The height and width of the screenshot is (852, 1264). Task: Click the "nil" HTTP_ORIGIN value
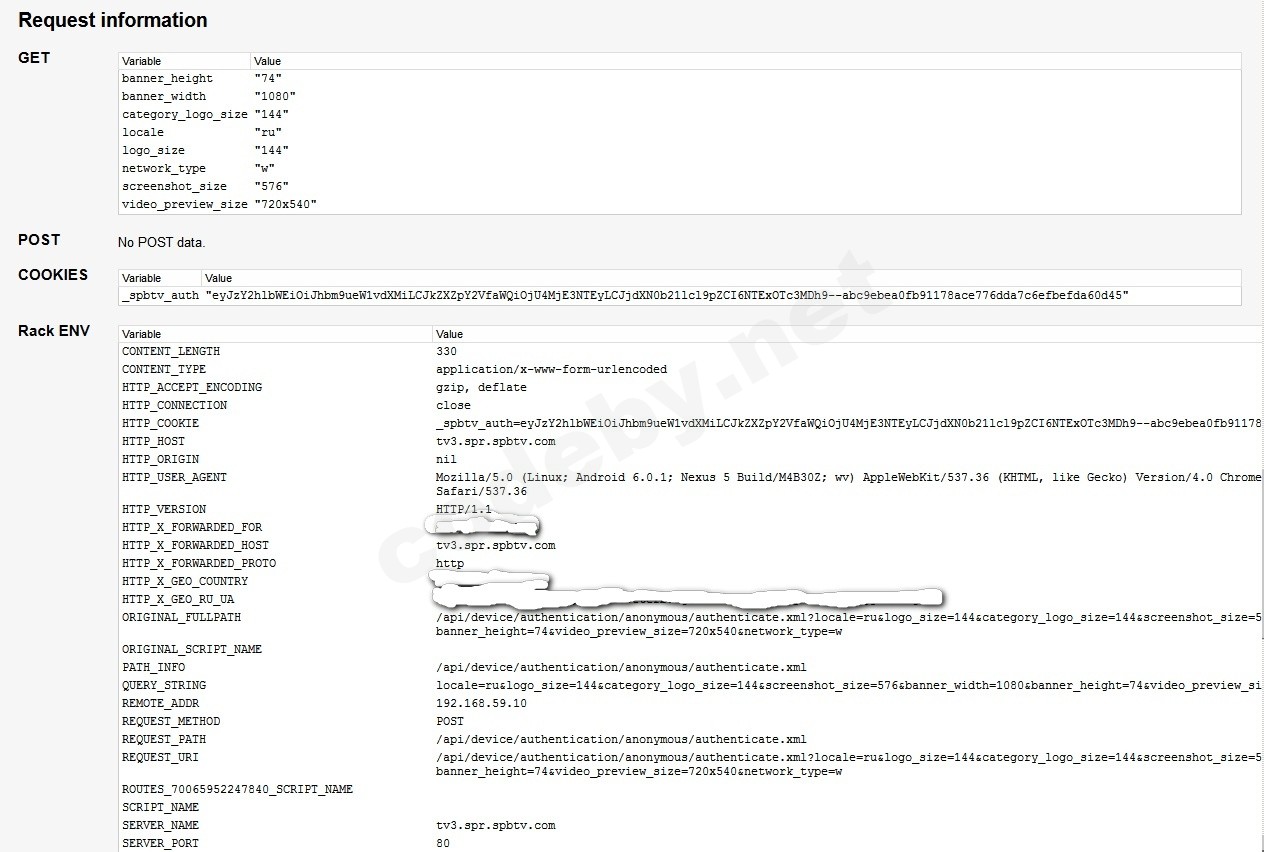coord(446,460)
